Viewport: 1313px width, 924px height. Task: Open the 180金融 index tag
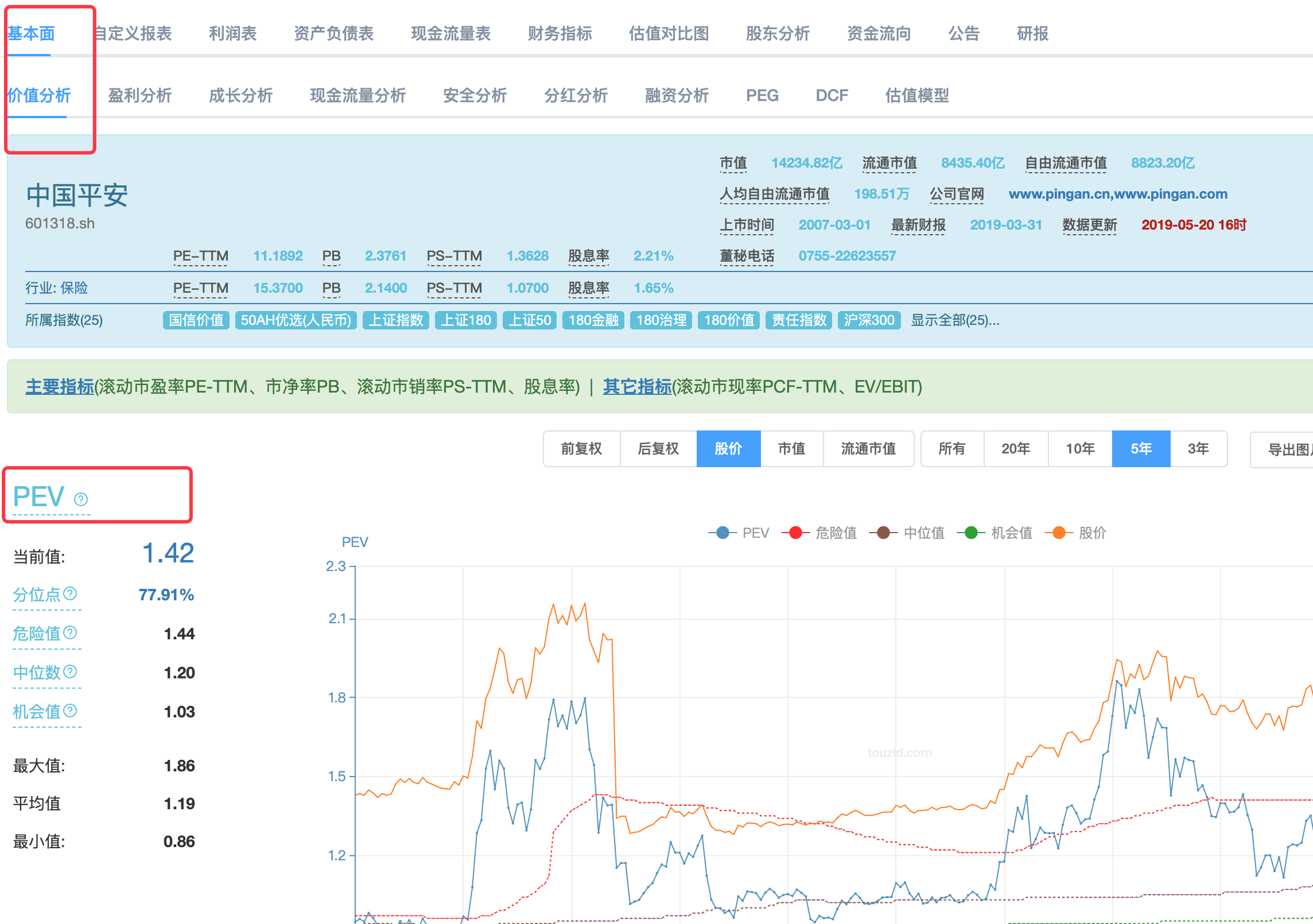coord(593,320)
